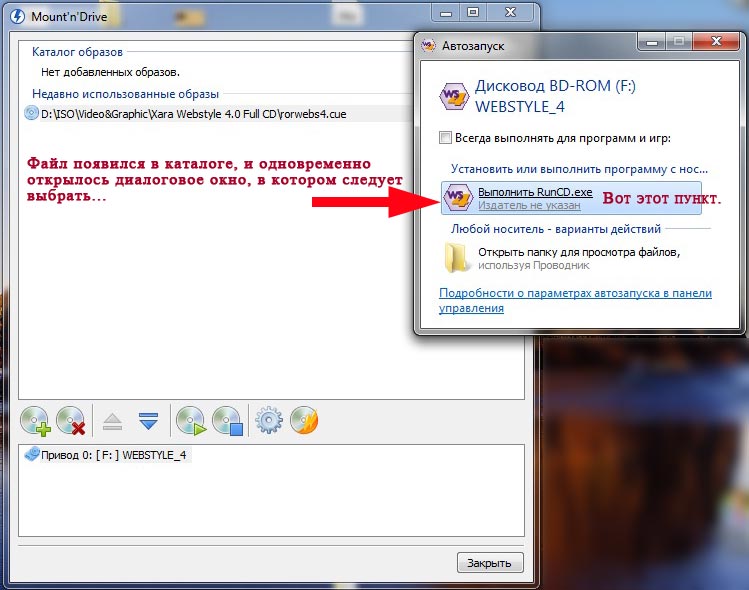Maximize the Mount'n'Drive window
This screenshot has width=749, height=590.
tap(473, 13)
